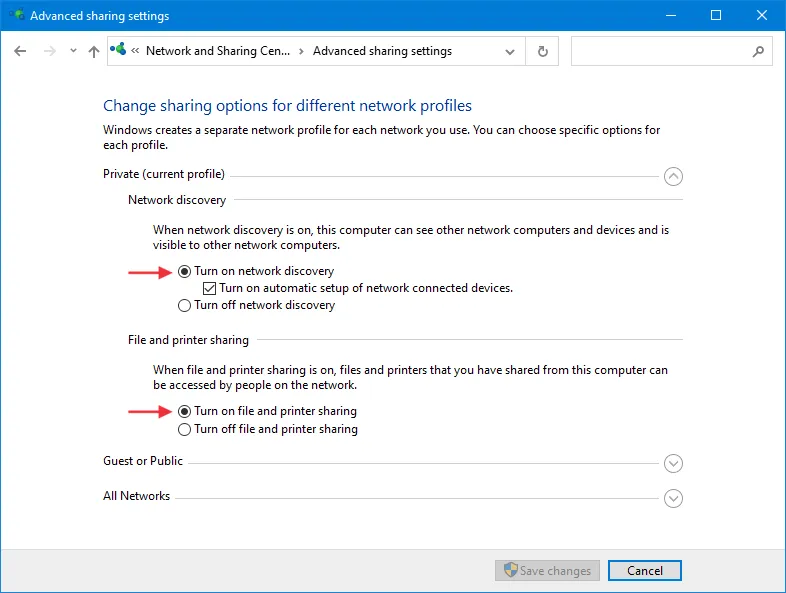Click the window title bar app icon

pyautogui.click(x=16, y=16)
